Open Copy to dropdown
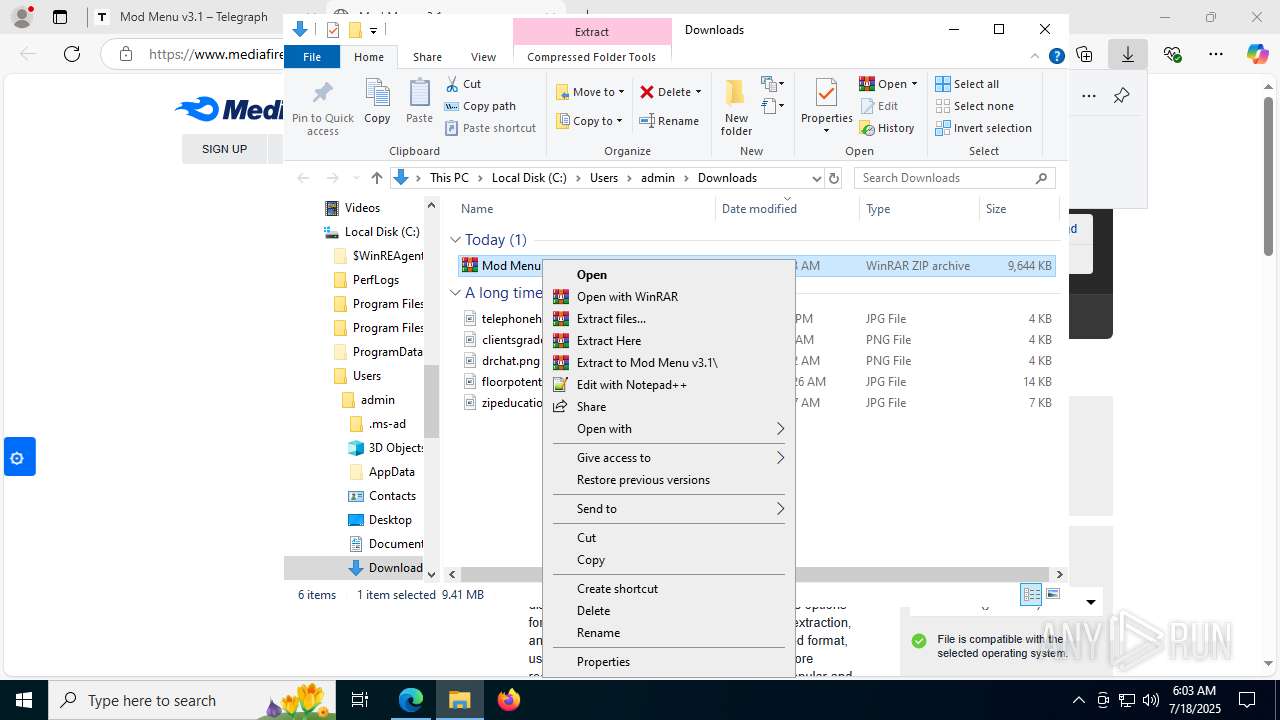 click(x=590, y=121)
